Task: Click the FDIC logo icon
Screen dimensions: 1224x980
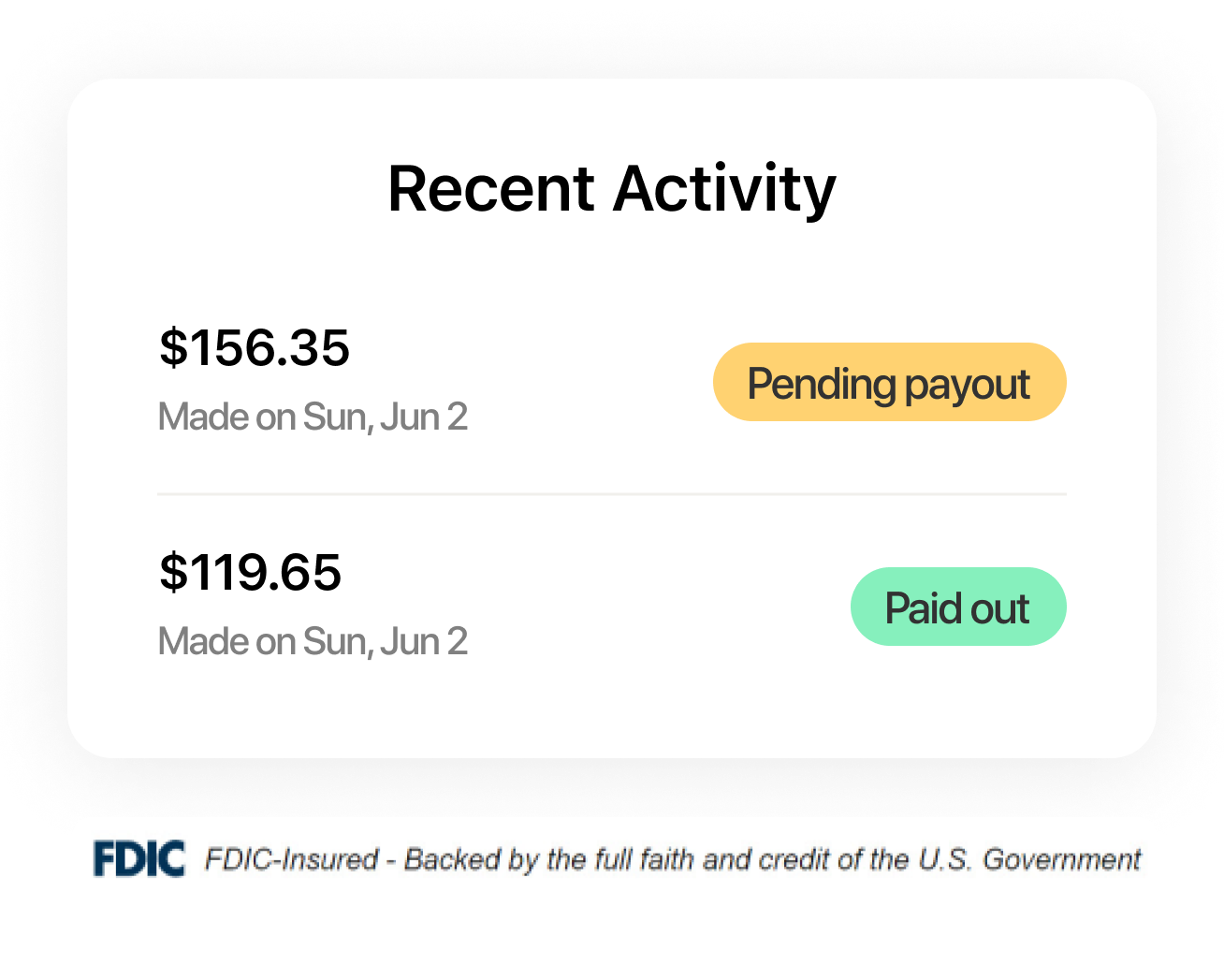Action: coord(139,856)
